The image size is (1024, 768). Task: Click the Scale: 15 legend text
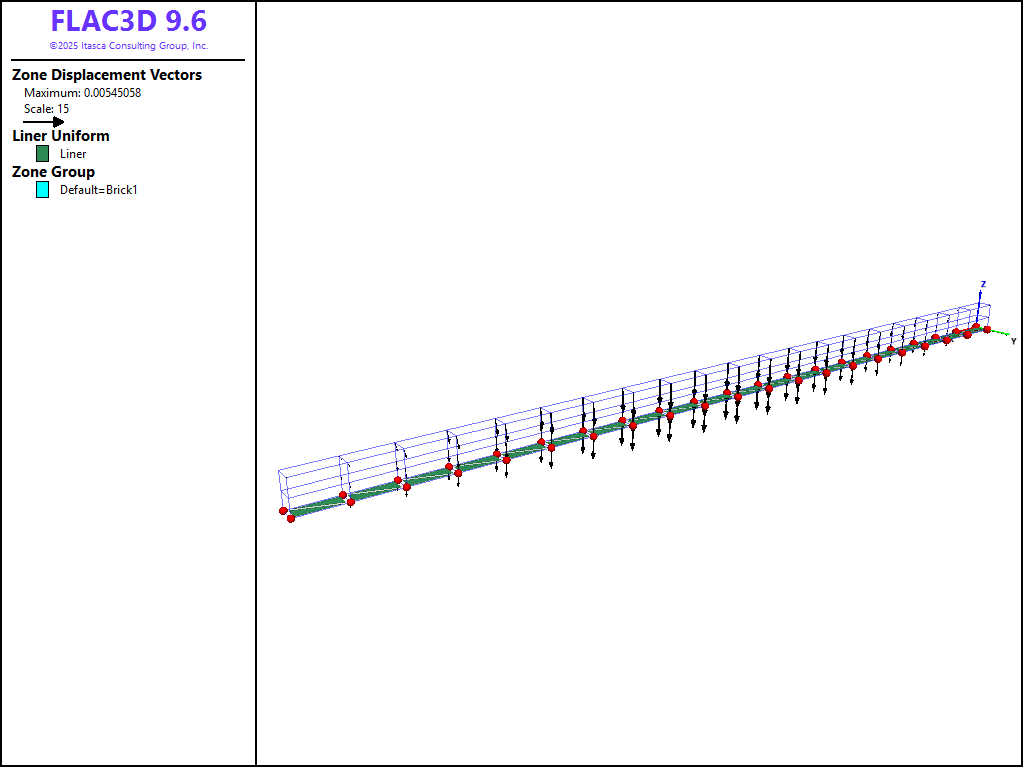tap(46, 109)
